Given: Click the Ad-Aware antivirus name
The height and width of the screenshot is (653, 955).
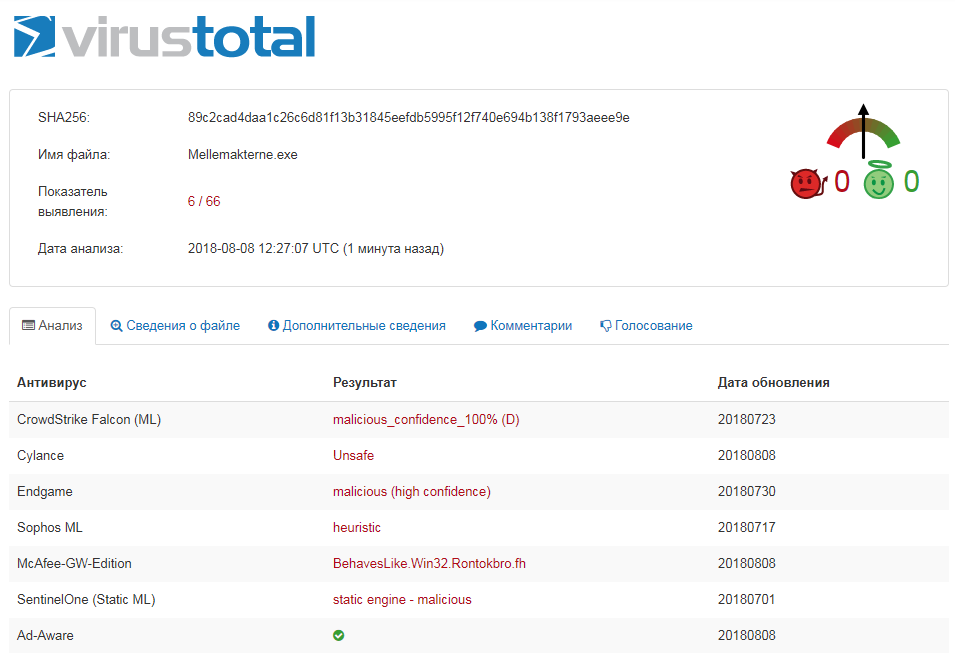Looking at the screenshot, I should 45,635.
